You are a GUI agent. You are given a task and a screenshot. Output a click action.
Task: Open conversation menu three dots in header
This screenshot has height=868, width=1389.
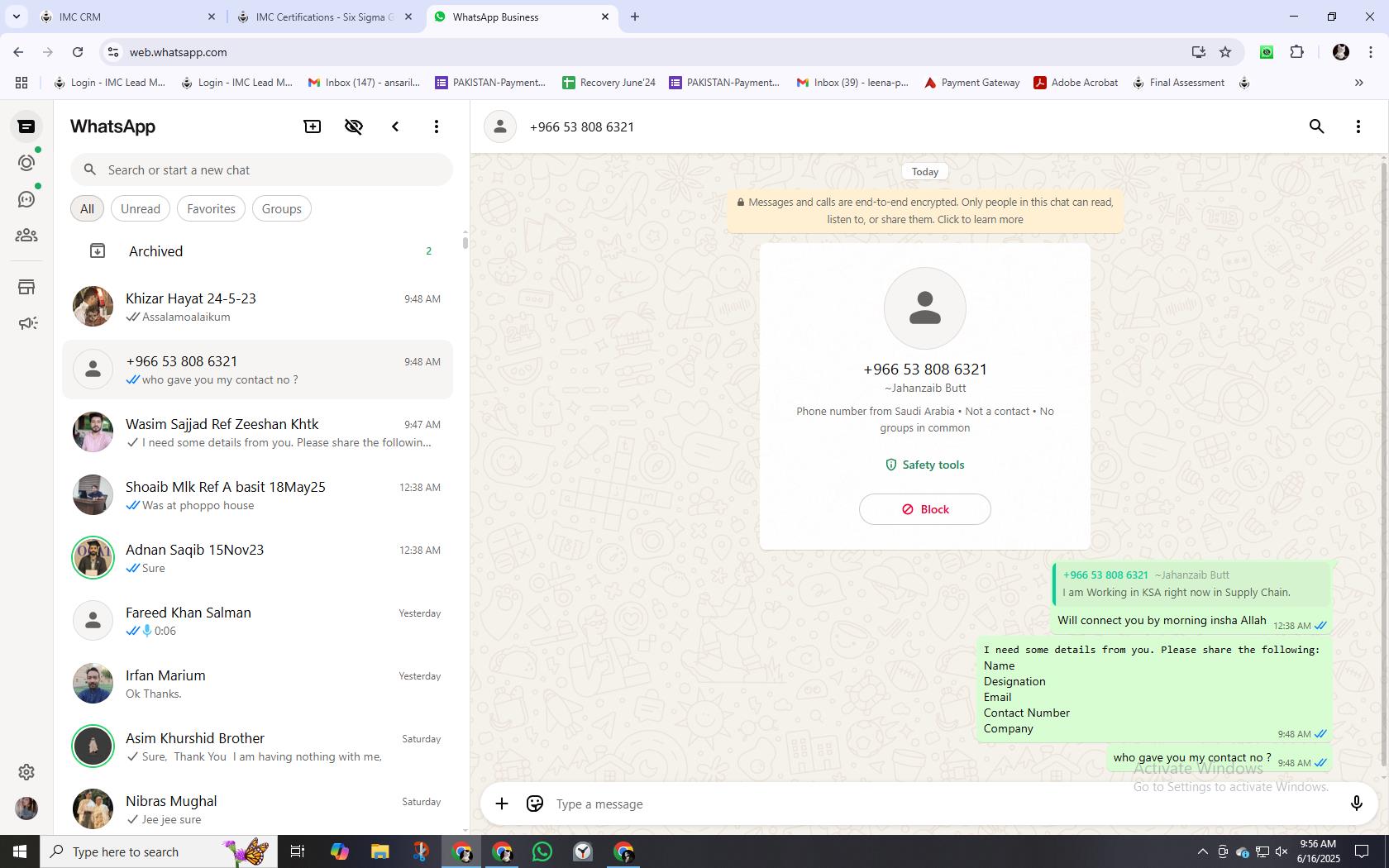pyautogui.click(x=1358, y=126)
